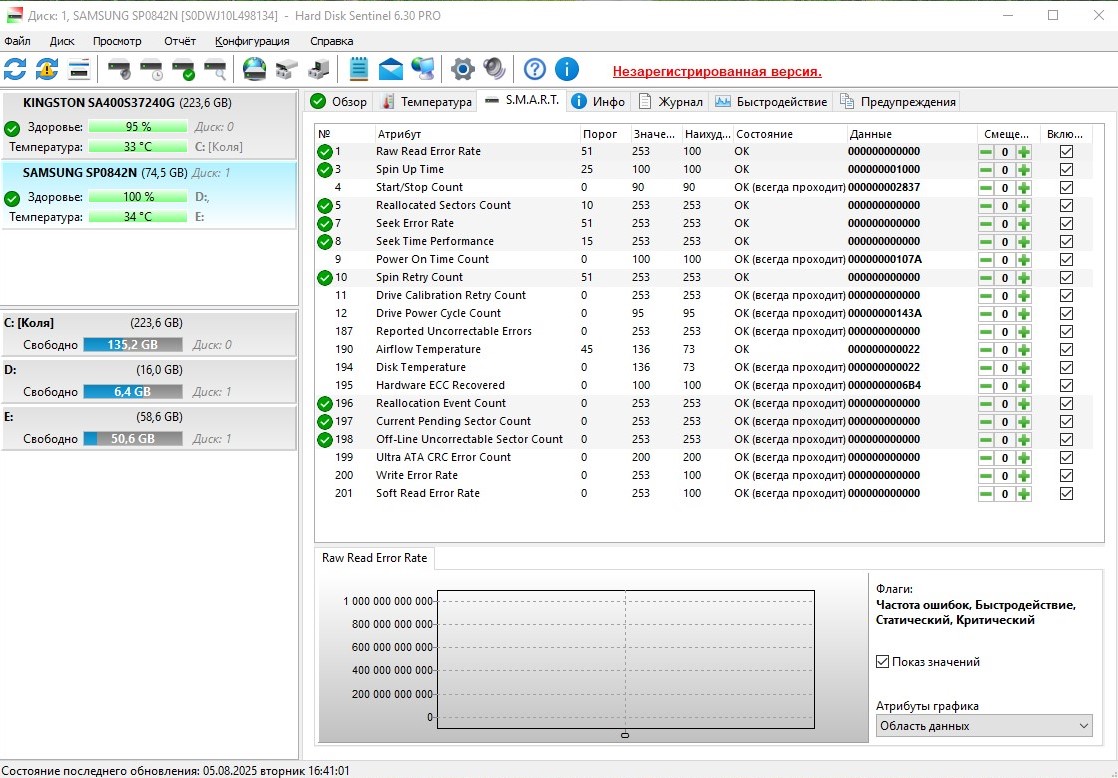Image resolution: width=1118 pixels, height=778 pixels.
Task: Click the blue envelope send email icon
Action: tap(391, 69)
